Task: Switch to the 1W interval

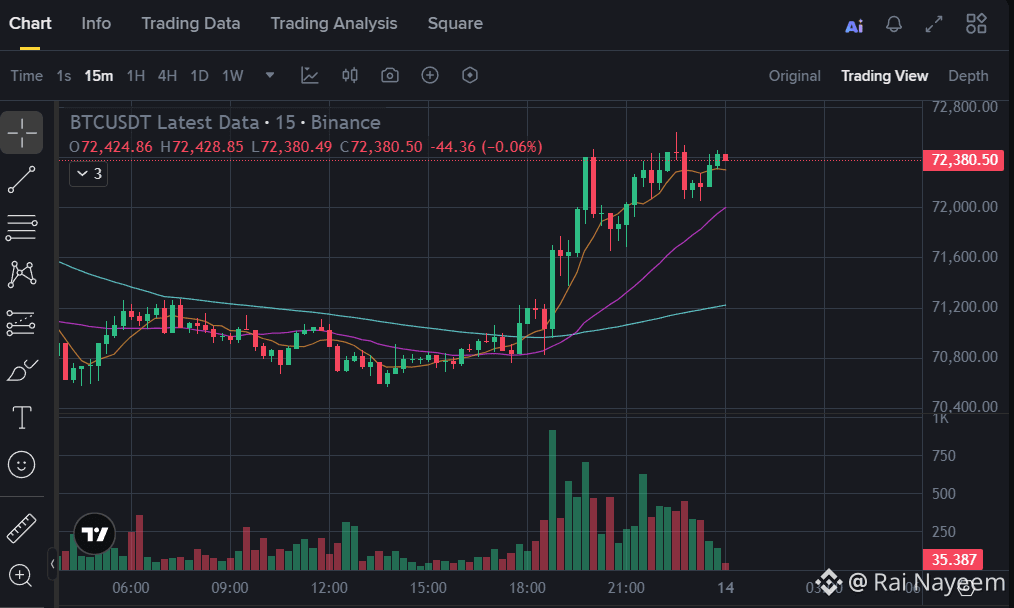Action: point(233,76)
